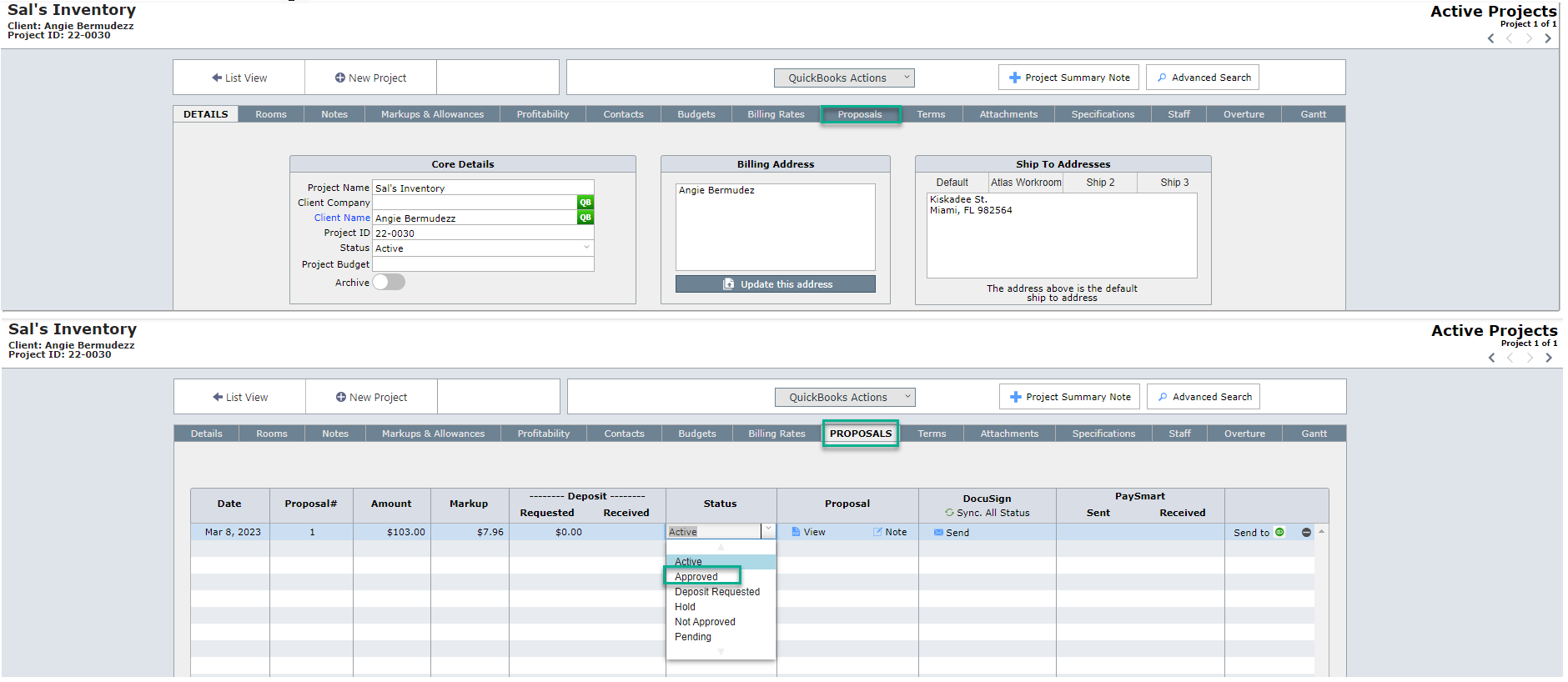The image size is (1568, 682).
Task: Click the Project Budget input field
Action: 483,263
